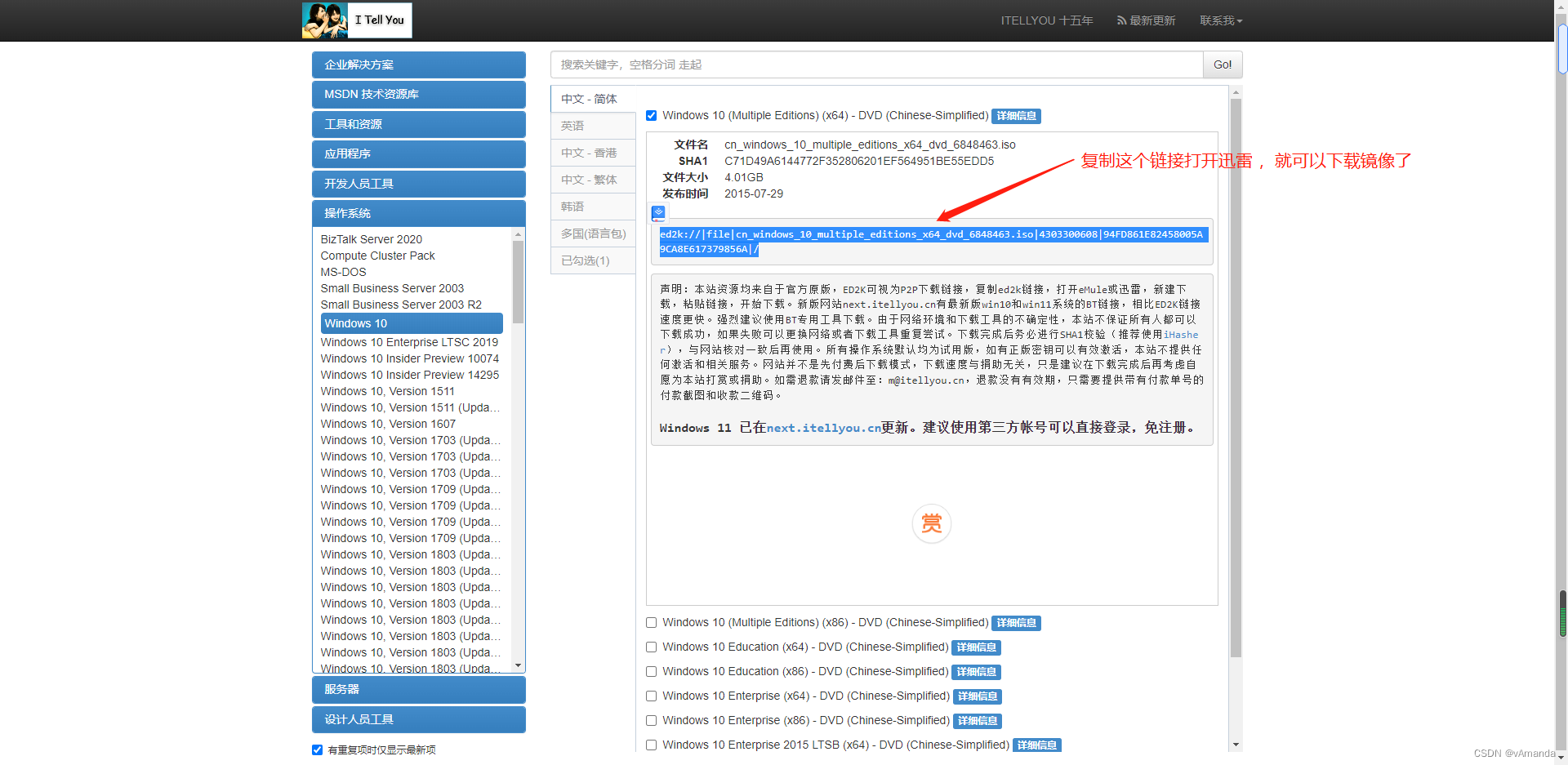Collapse the 操作系统 category

click(x=419, y=214)
